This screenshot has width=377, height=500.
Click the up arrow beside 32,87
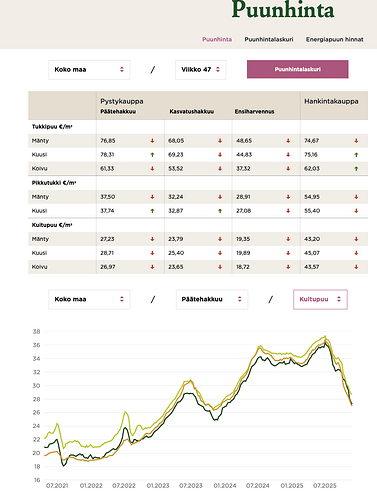(x=220, y=211)
